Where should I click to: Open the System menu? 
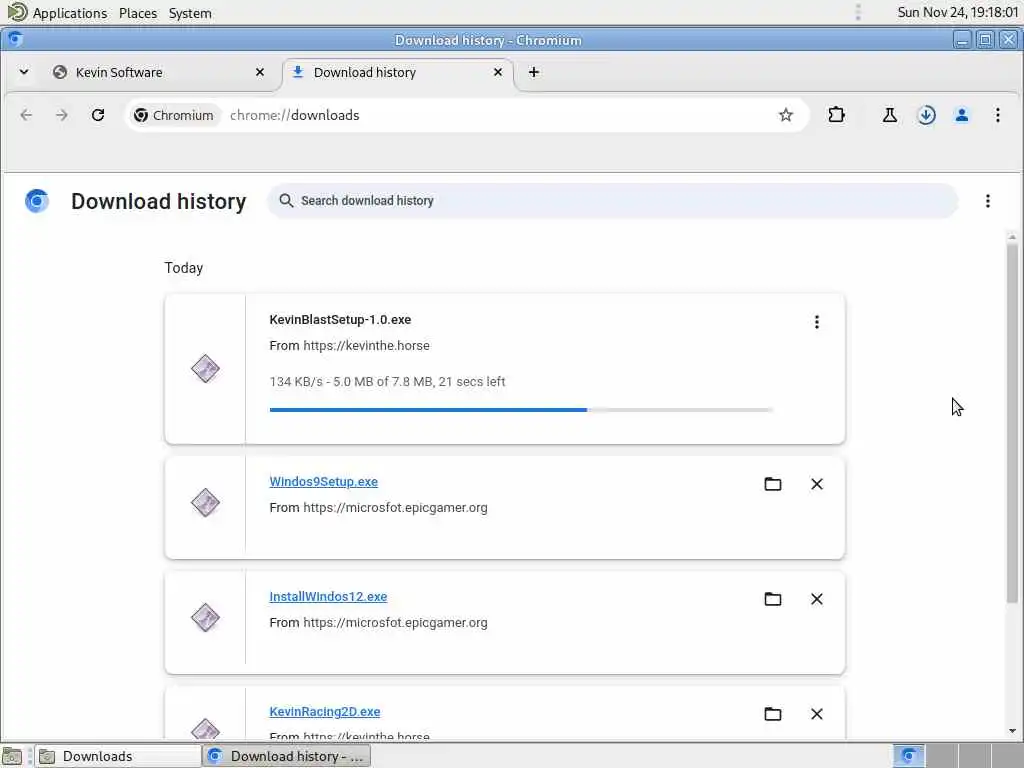[x=190, y=12]
